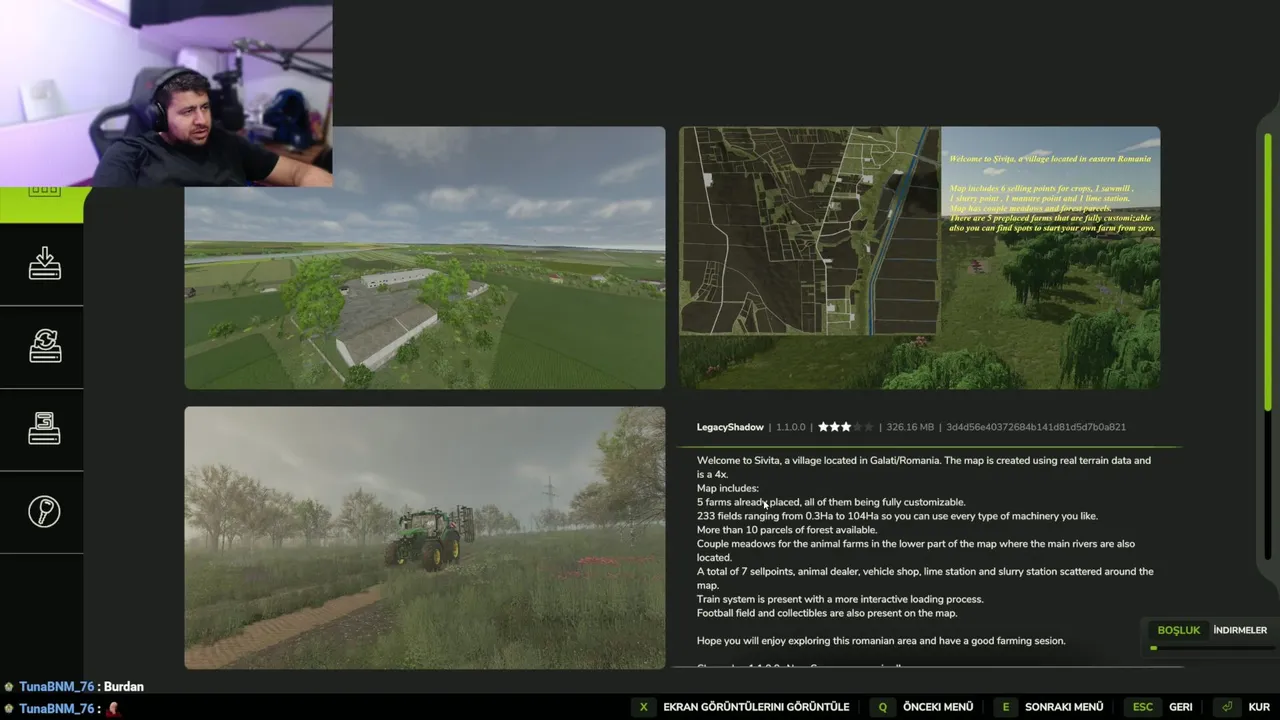Click the author name LegacyShadow
Image resolution: width=1280 pixels, height=720 pixels.
tap(730, 427)
